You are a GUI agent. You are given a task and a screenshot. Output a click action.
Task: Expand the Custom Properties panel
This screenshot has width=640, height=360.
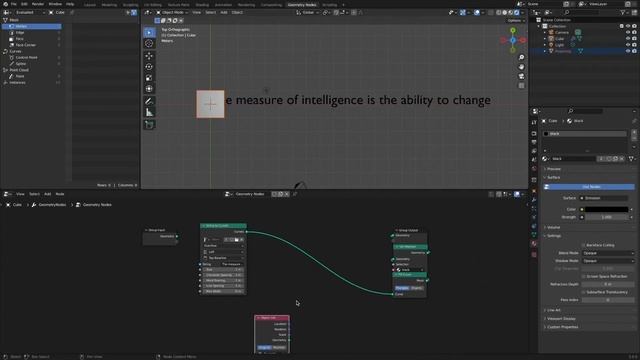point(562,327)
